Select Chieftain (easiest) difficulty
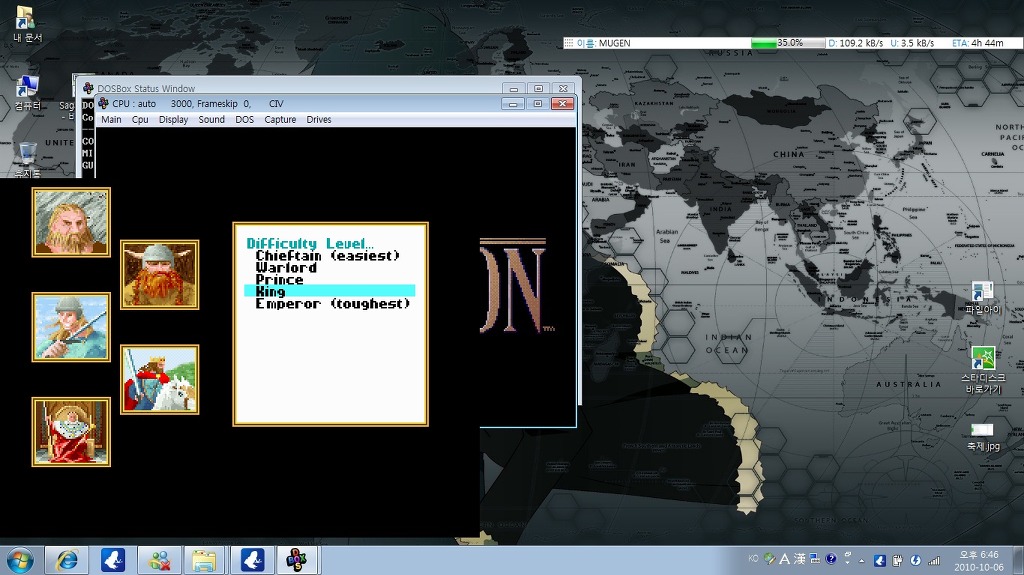This screenshot has height=575, width=1024. coord(327,256)
